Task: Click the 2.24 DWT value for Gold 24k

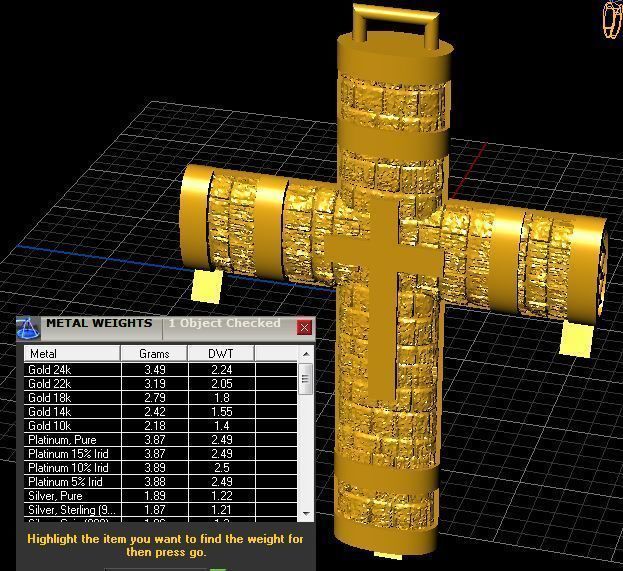Action: pyautogui.click(x=221, y=370)
